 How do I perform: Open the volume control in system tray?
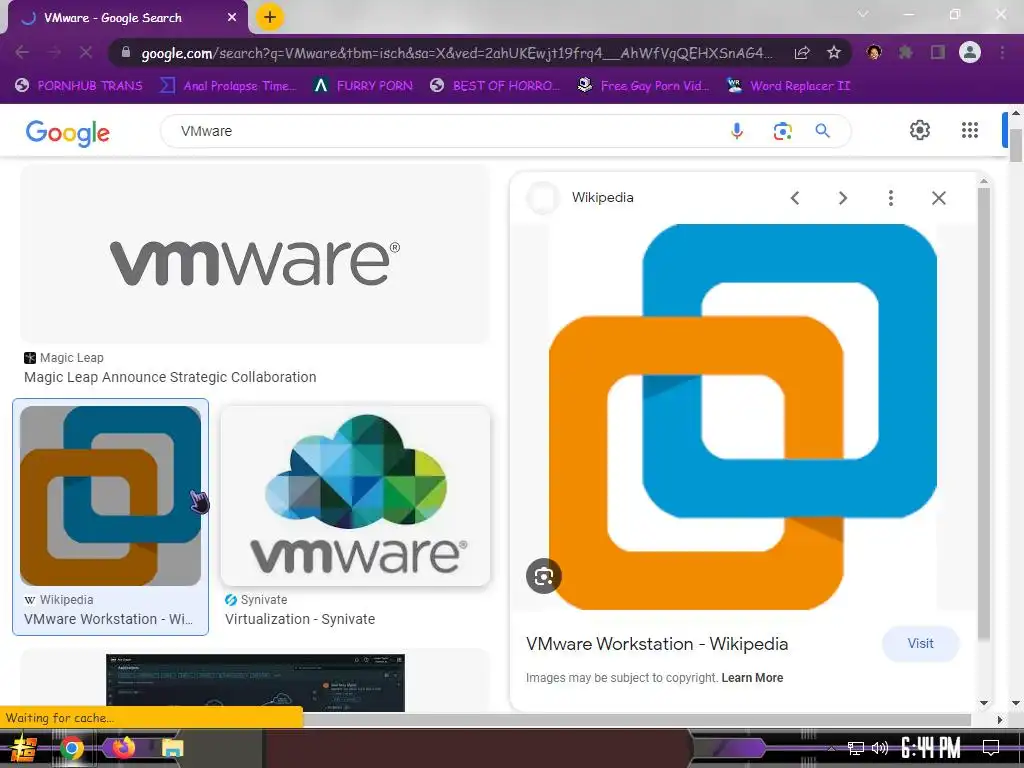[880, 748]
